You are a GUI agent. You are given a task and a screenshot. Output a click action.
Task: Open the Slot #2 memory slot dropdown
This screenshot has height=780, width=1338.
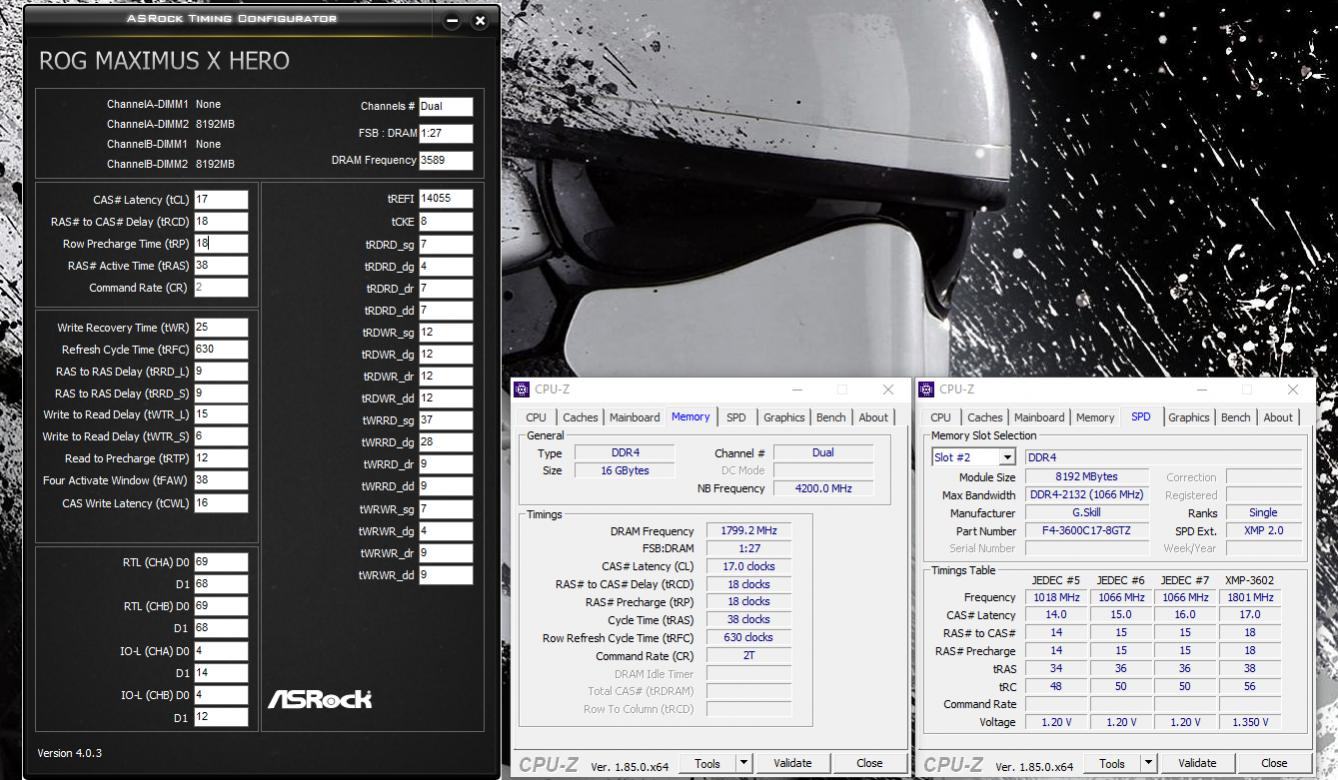[x=1007, y=457]
